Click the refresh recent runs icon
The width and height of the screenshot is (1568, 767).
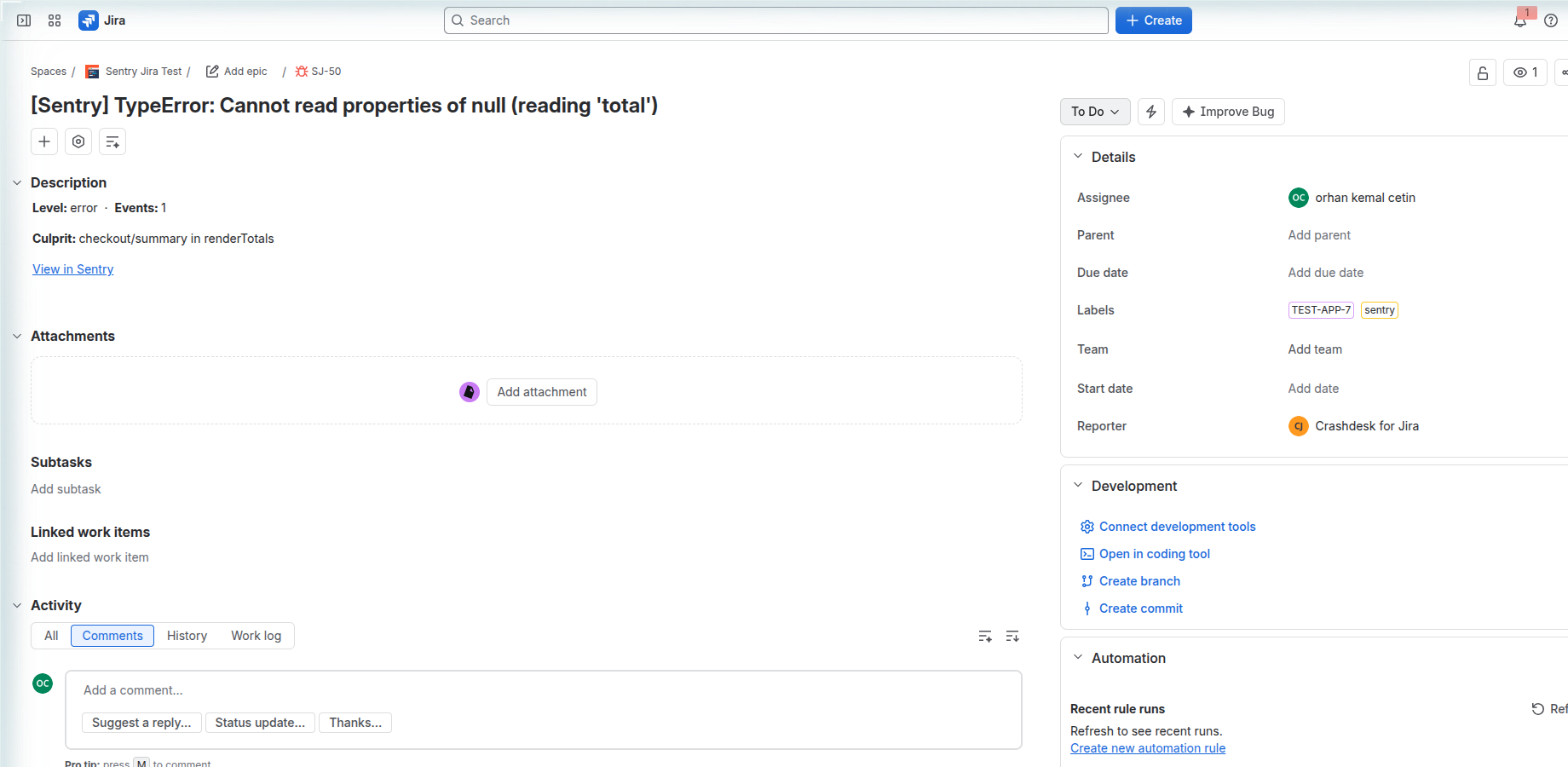(x=1538, y=709)
